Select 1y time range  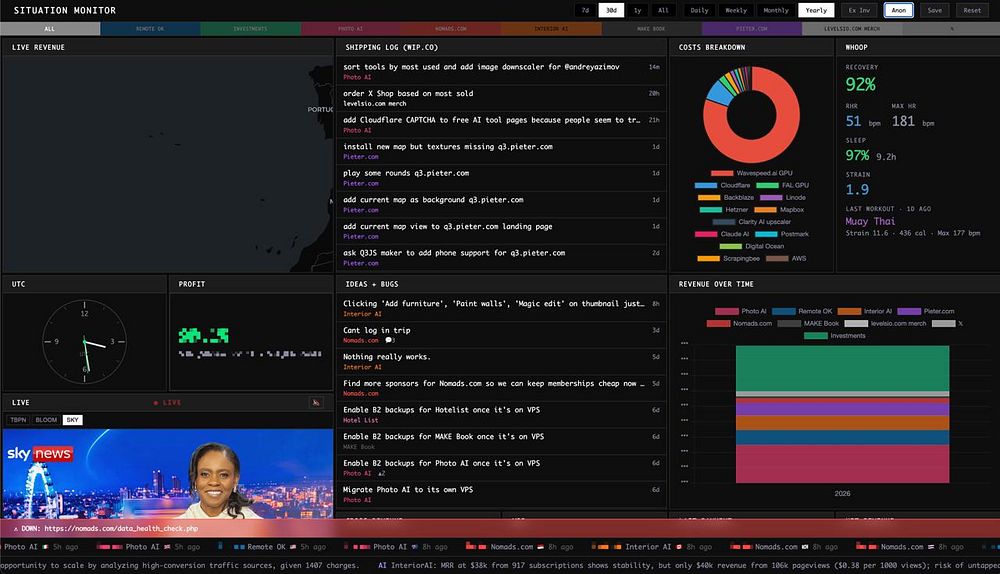(637, 10)
